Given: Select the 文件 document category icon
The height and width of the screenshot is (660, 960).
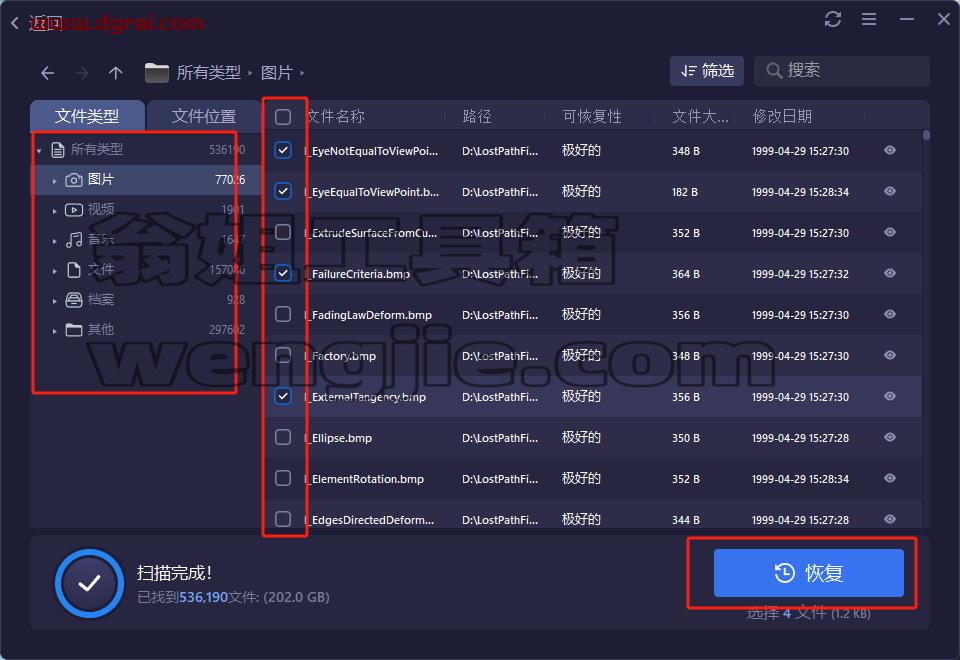Looking at the screenshot, I should [73, 269].
